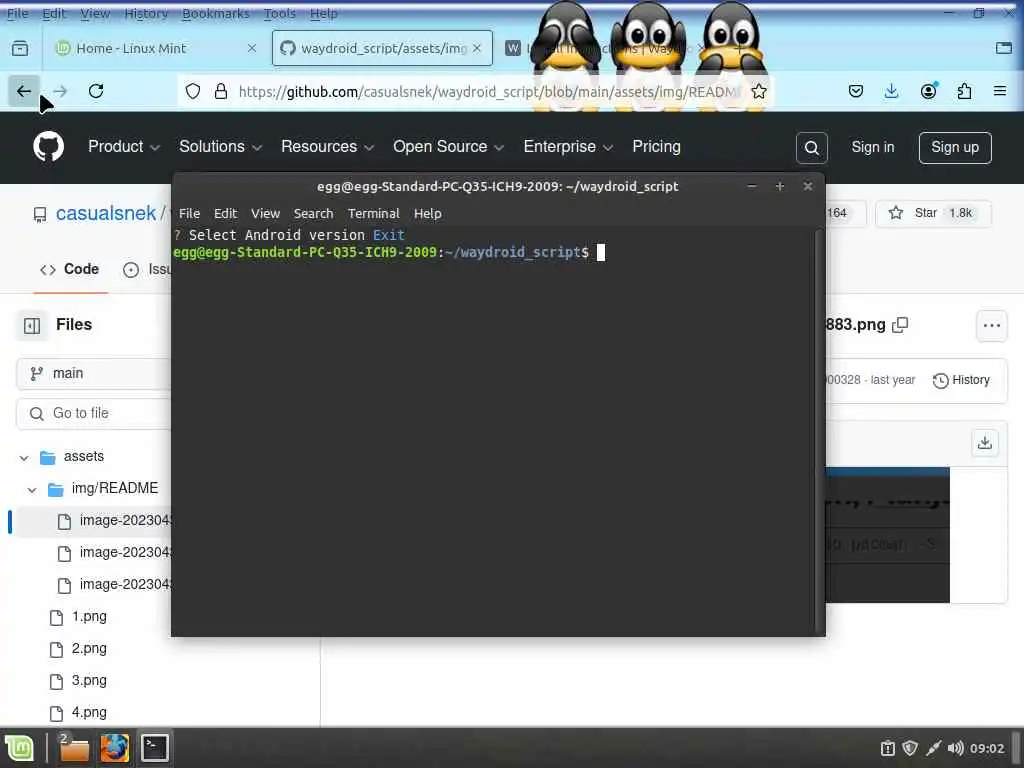Expand the Product dropdown
Viewport: 1024px width, 768px height.
[x=124, y=147]
